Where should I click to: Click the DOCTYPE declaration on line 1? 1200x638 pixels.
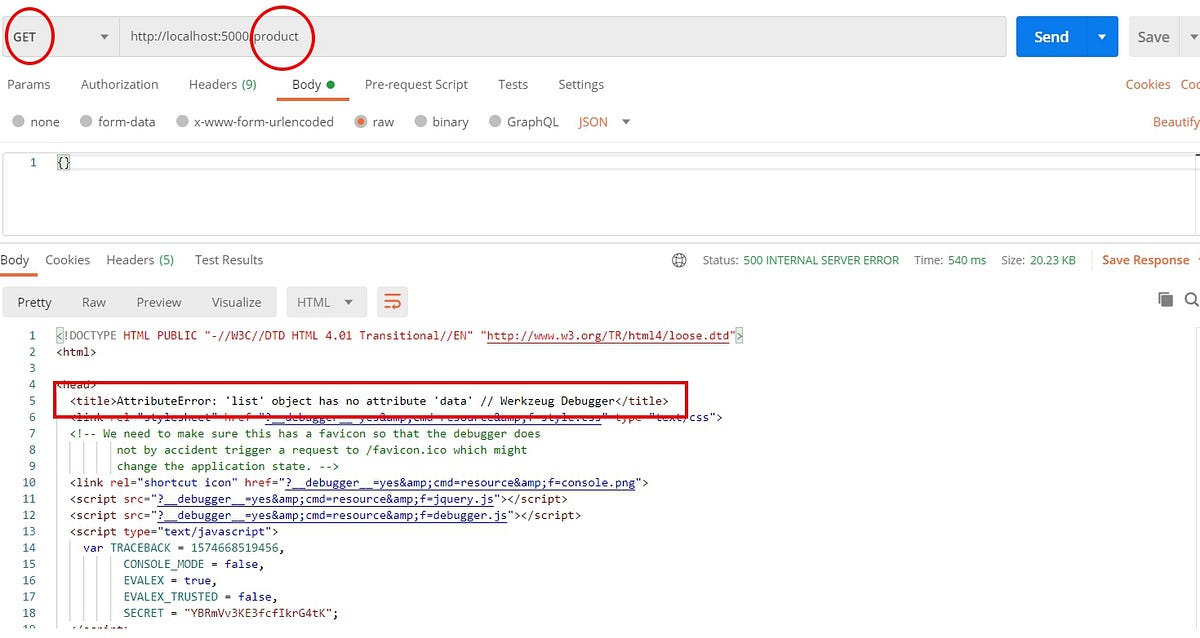[x=400, y=336]
